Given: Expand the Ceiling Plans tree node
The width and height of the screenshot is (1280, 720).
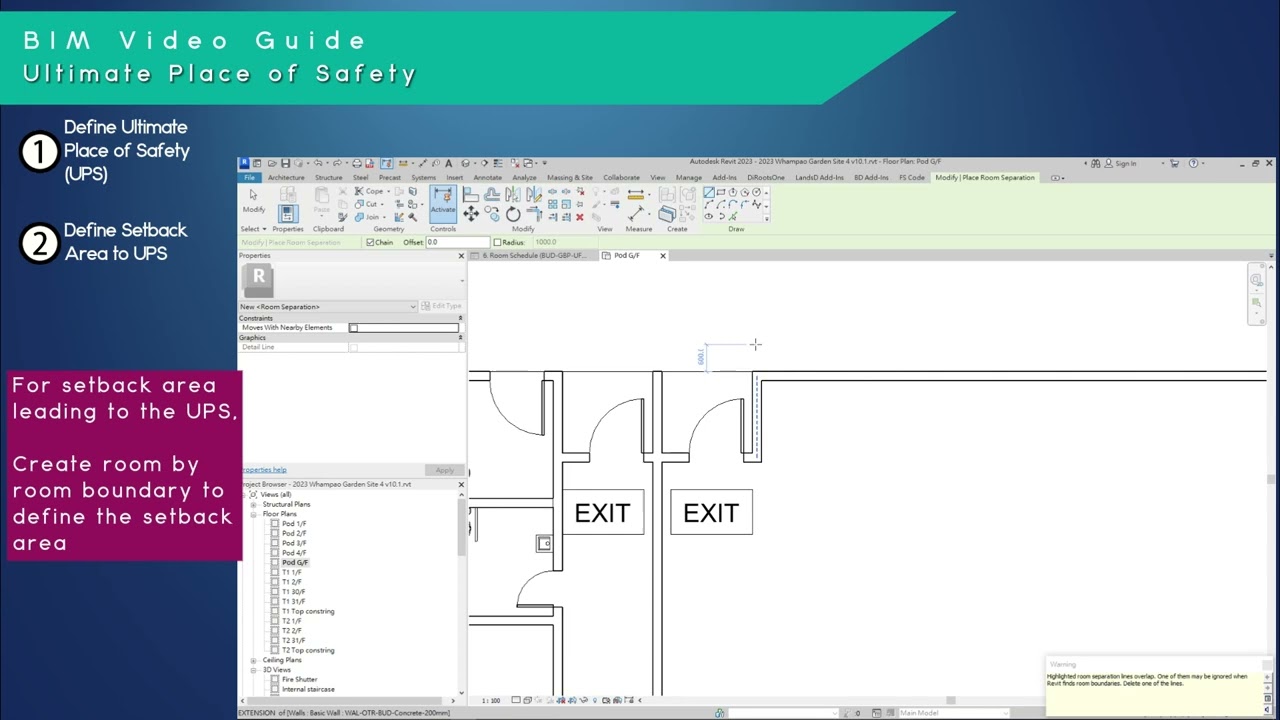Looking at the screenshot, I should tap(253, 660).
